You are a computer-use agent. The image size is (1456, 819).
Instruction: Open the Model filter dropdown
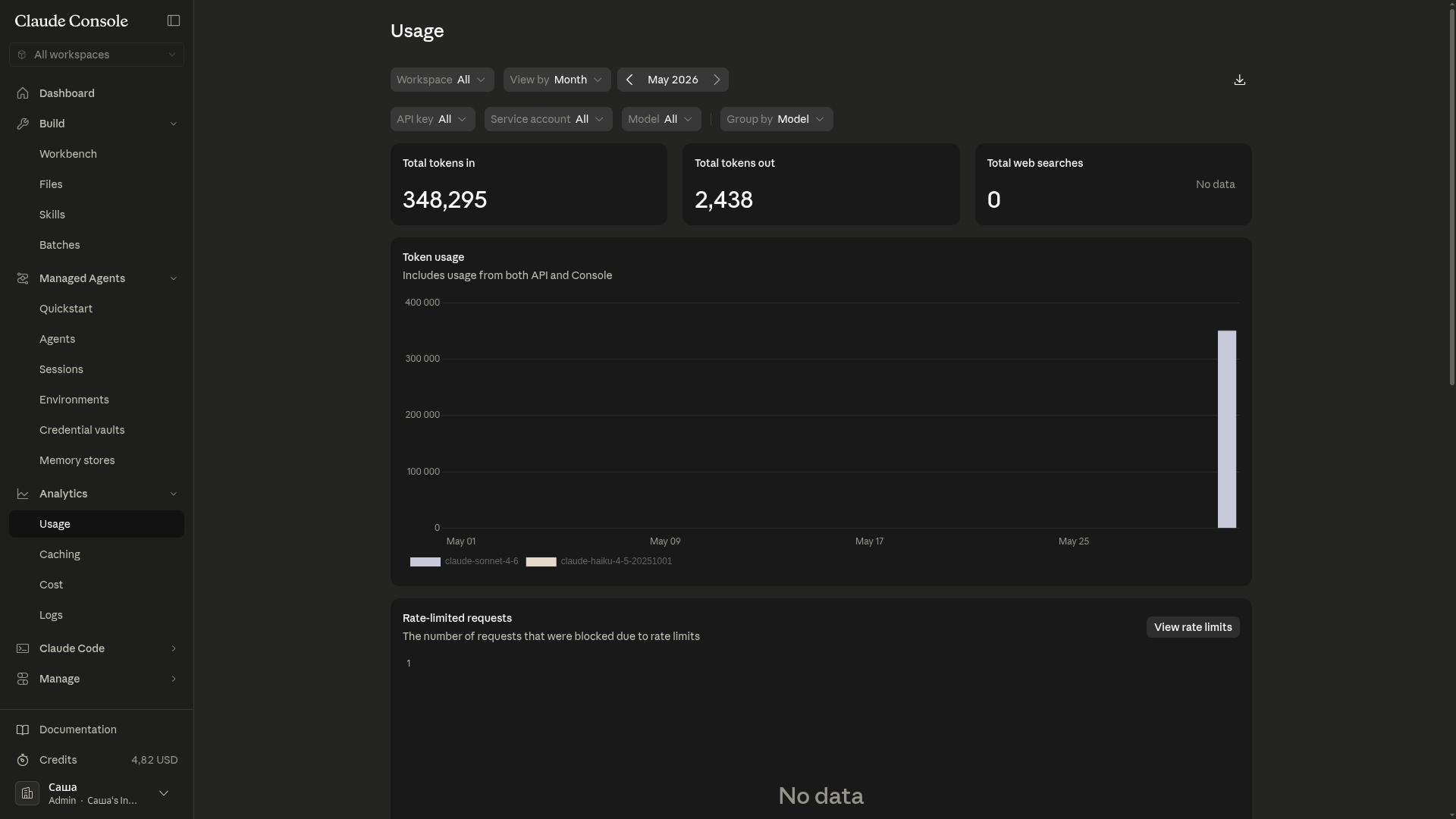coord(661,119)
